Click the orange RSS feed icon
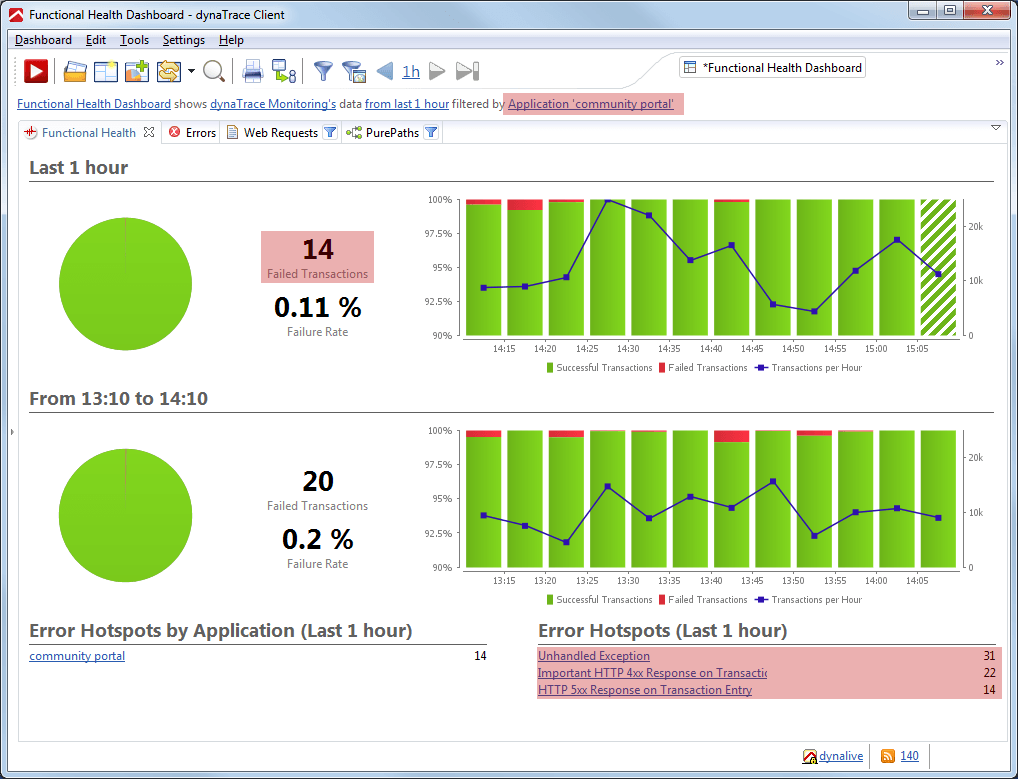Screen dimensions: 1018x779 pos(888,756)
